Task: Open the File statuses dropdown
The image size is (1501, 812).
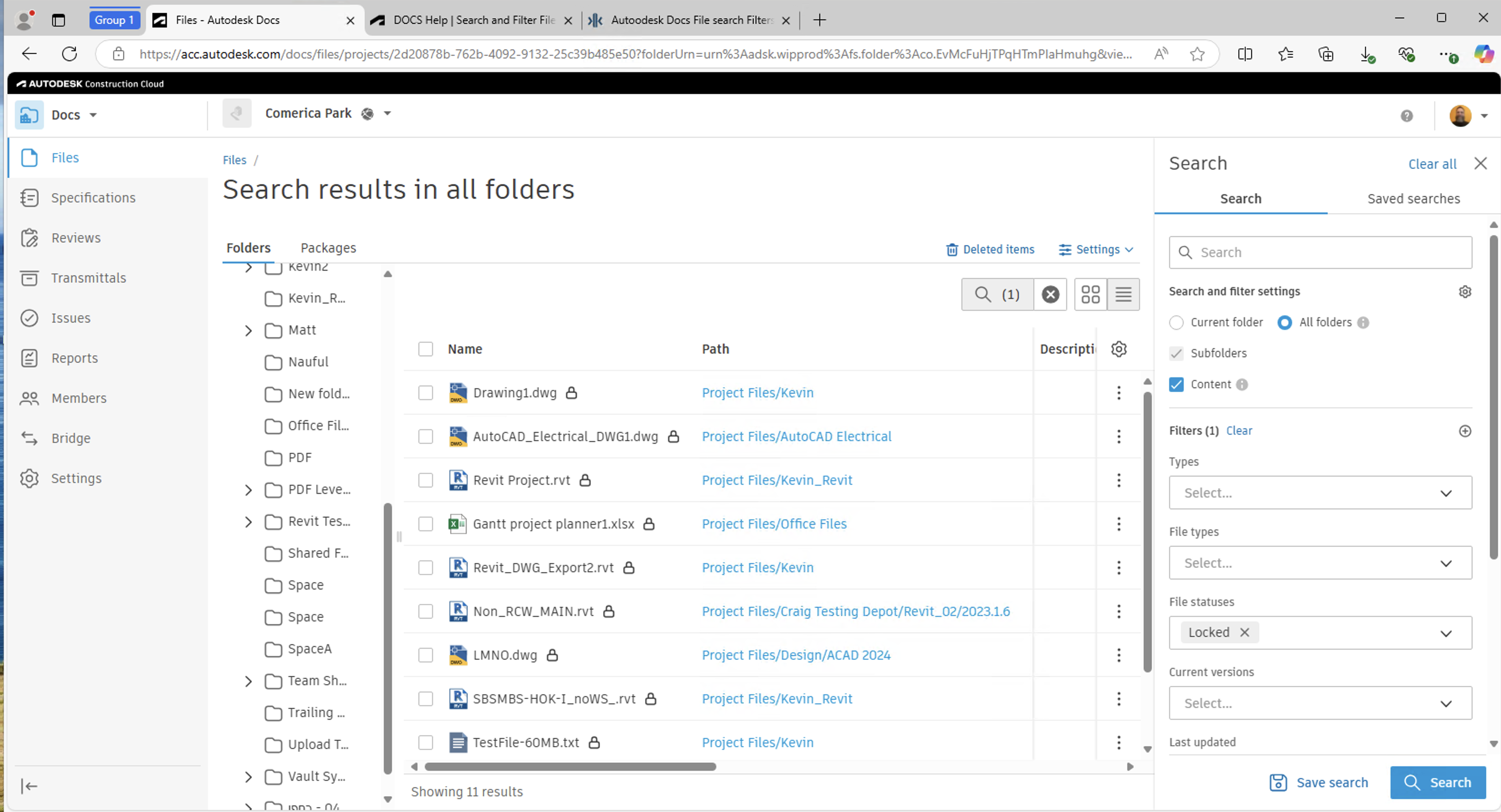Action: [x=1320, y=632]
